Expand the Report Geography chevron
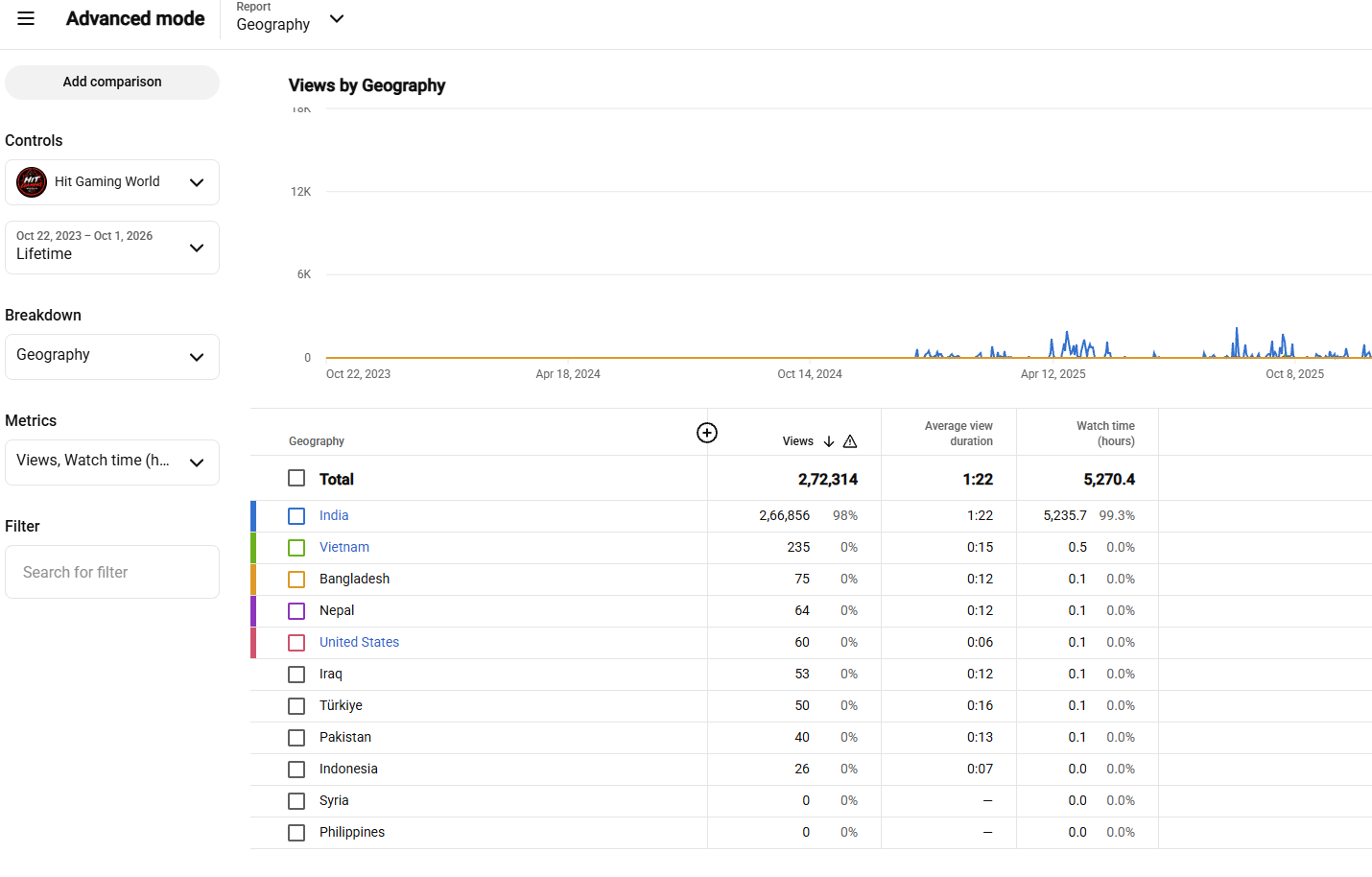This screenshot has width=1372, height=877. (x=337, y=18)
